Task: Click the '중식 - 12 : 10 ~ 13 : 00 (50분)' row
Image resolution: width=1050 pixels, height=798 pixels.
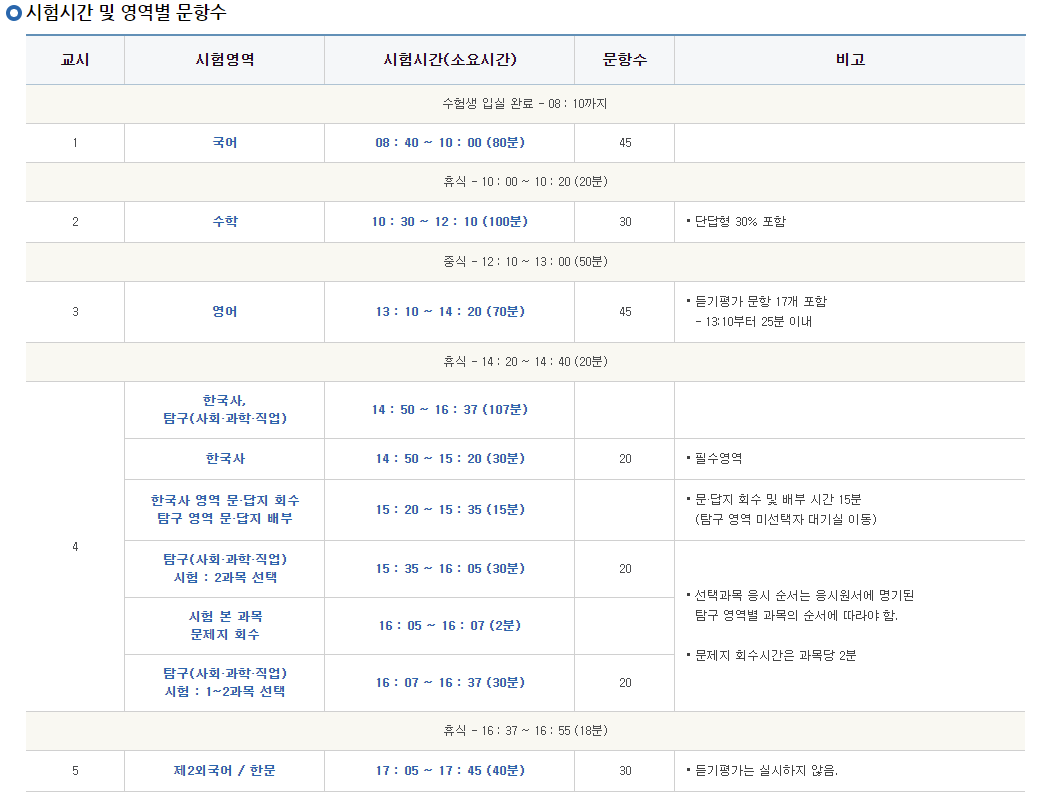Action: (x=525, y=262)
